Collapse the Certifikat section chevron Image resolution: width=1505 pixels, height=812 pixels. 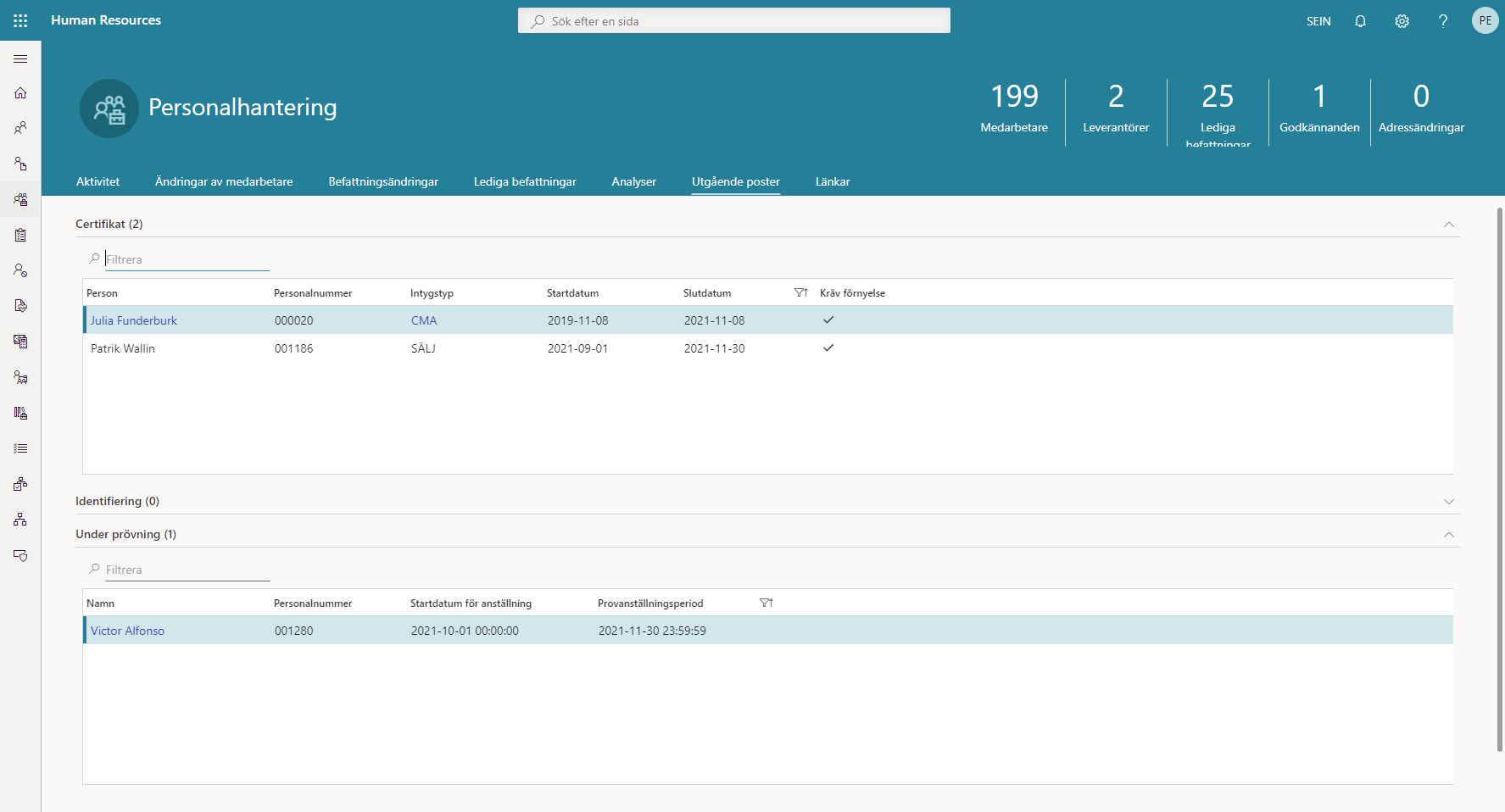pos(1449,225)
